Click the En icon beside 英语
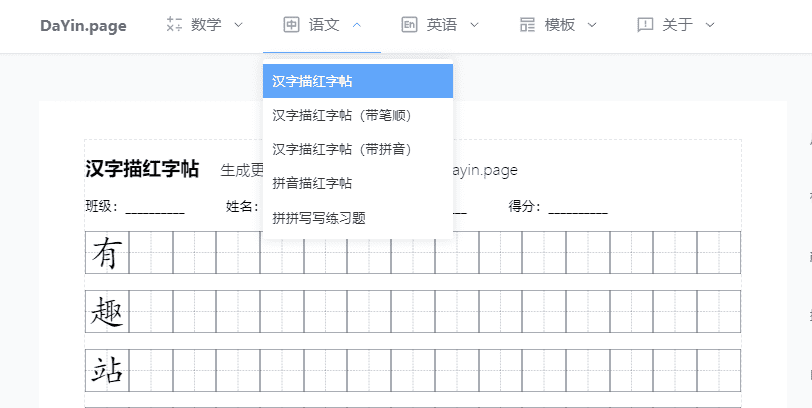The image size is (812, 408). [409, 24]
